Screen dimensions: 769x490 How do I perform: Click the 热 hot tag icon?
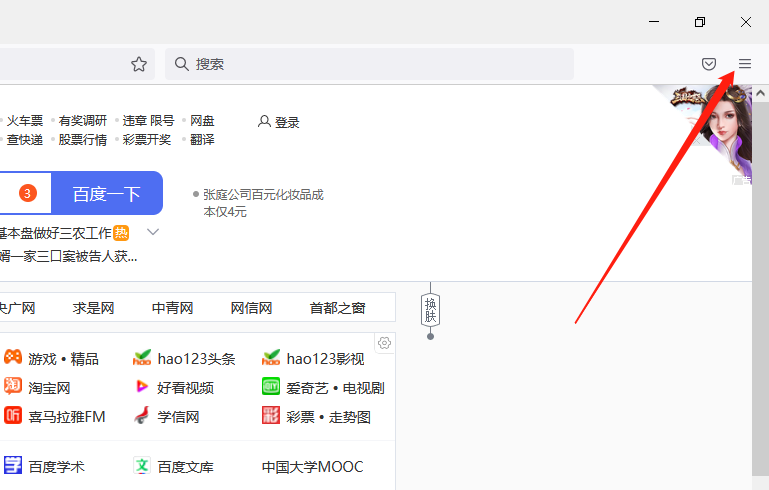click(x=121, y=233)
